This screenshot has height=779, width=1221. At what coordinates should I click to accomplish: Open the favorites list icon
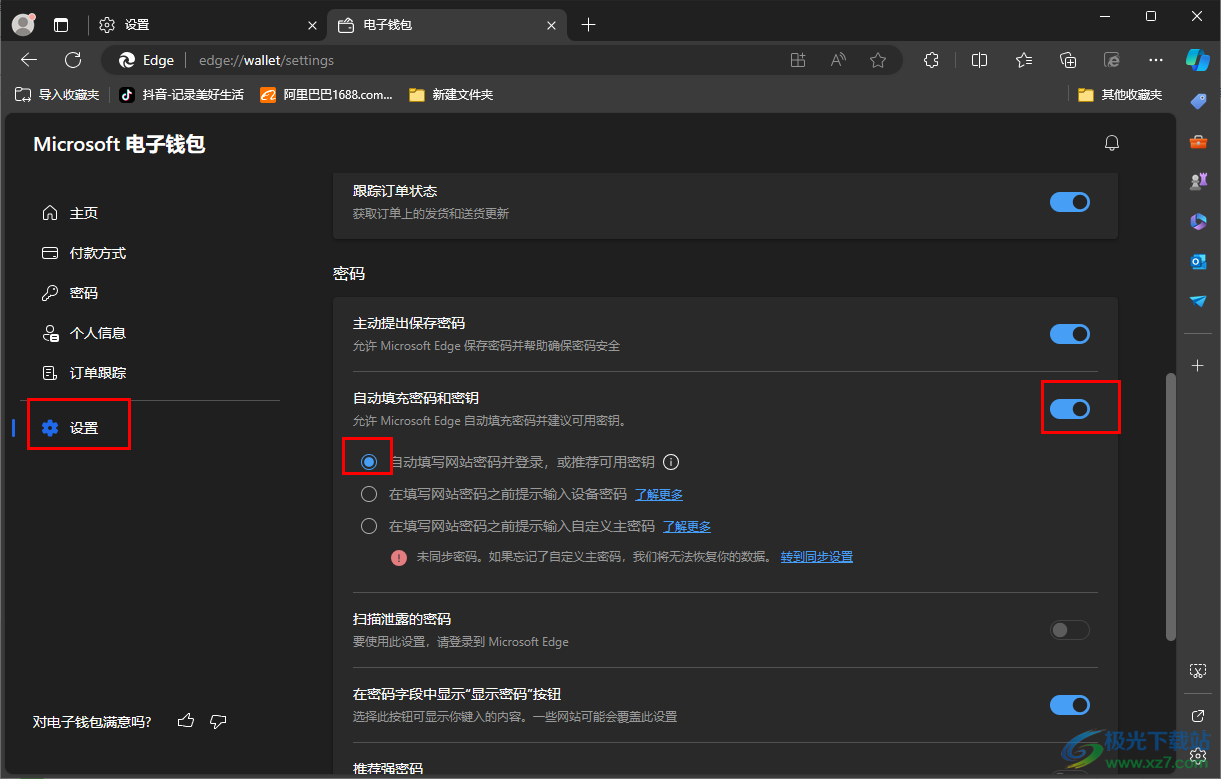(1024, 60)
